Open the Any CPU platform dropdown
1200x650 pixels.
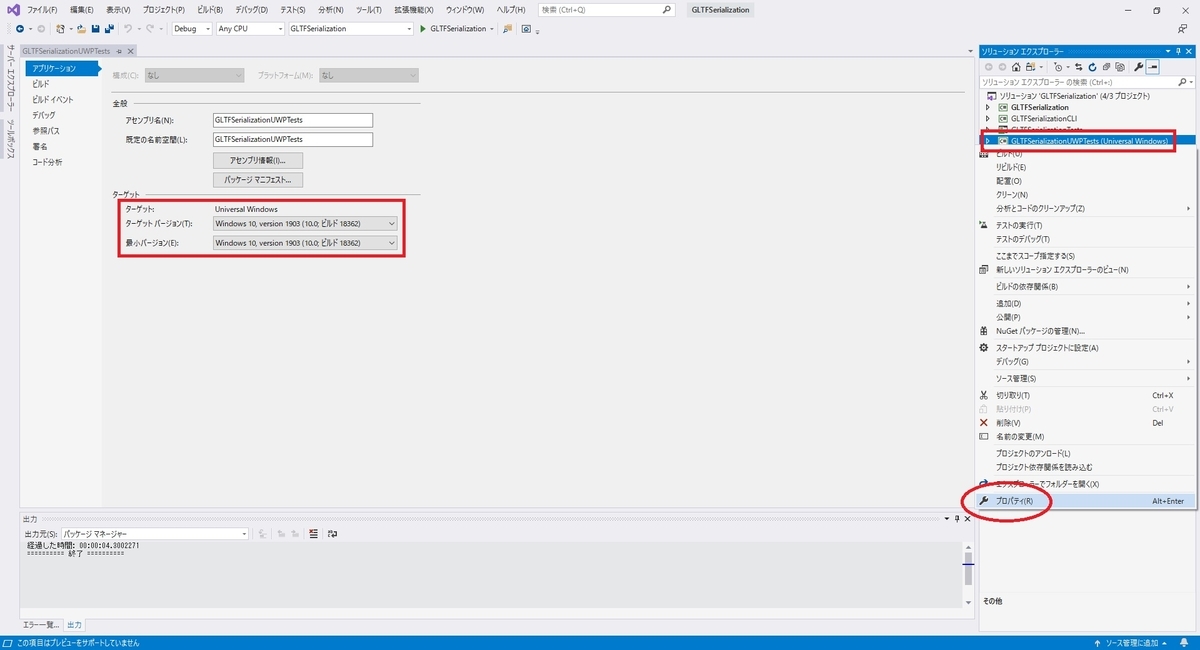coord(250,29)
